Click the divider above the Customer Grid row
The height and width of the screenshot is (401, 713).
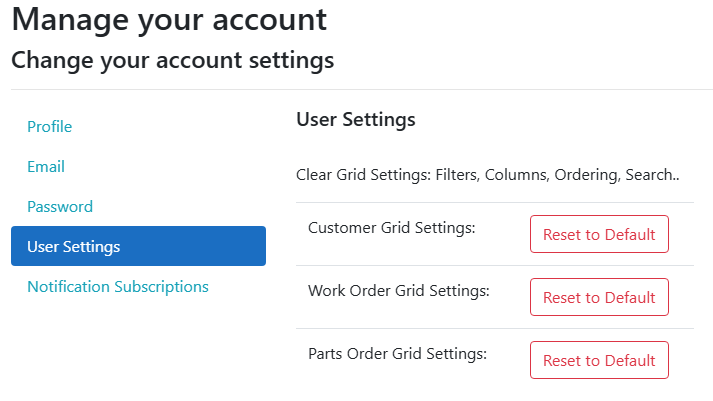(x=495, y=203)
